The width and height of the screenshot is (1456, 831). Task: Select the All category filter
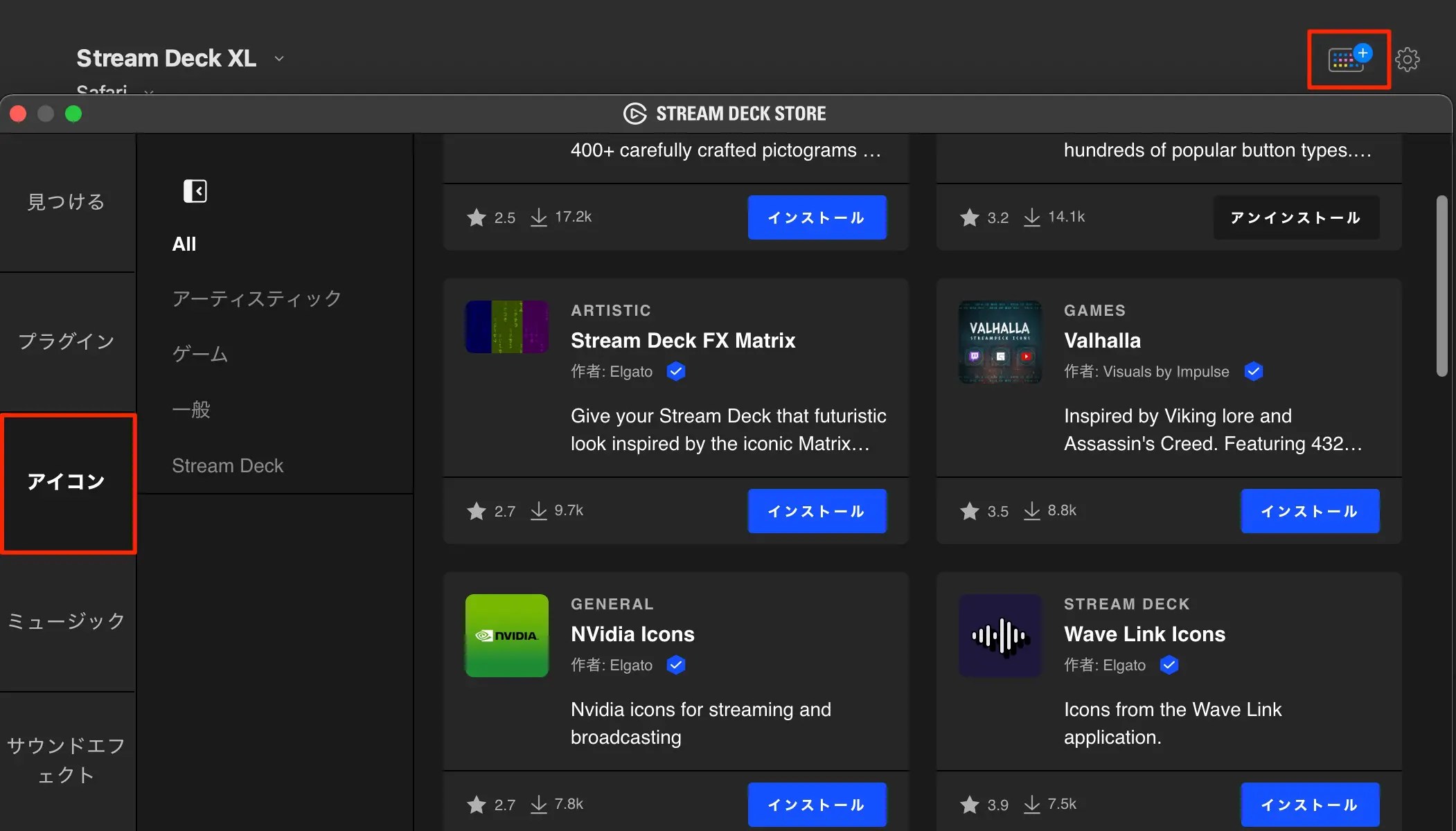coord(184,244)
